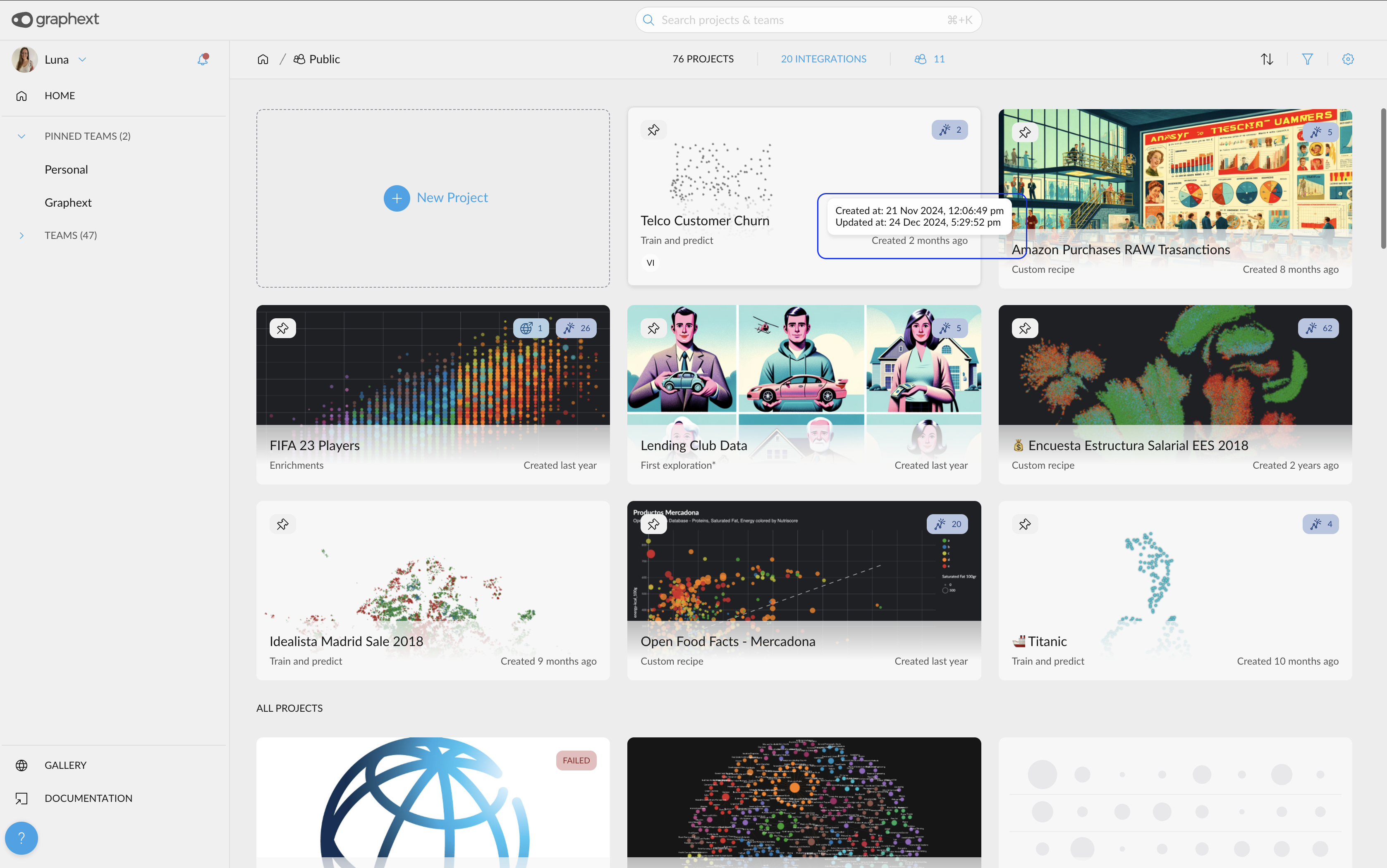Click 'Enrichments' label on FIFA card
The width and height of the screenshot is (1387, 868).
(x=297, y=465)
